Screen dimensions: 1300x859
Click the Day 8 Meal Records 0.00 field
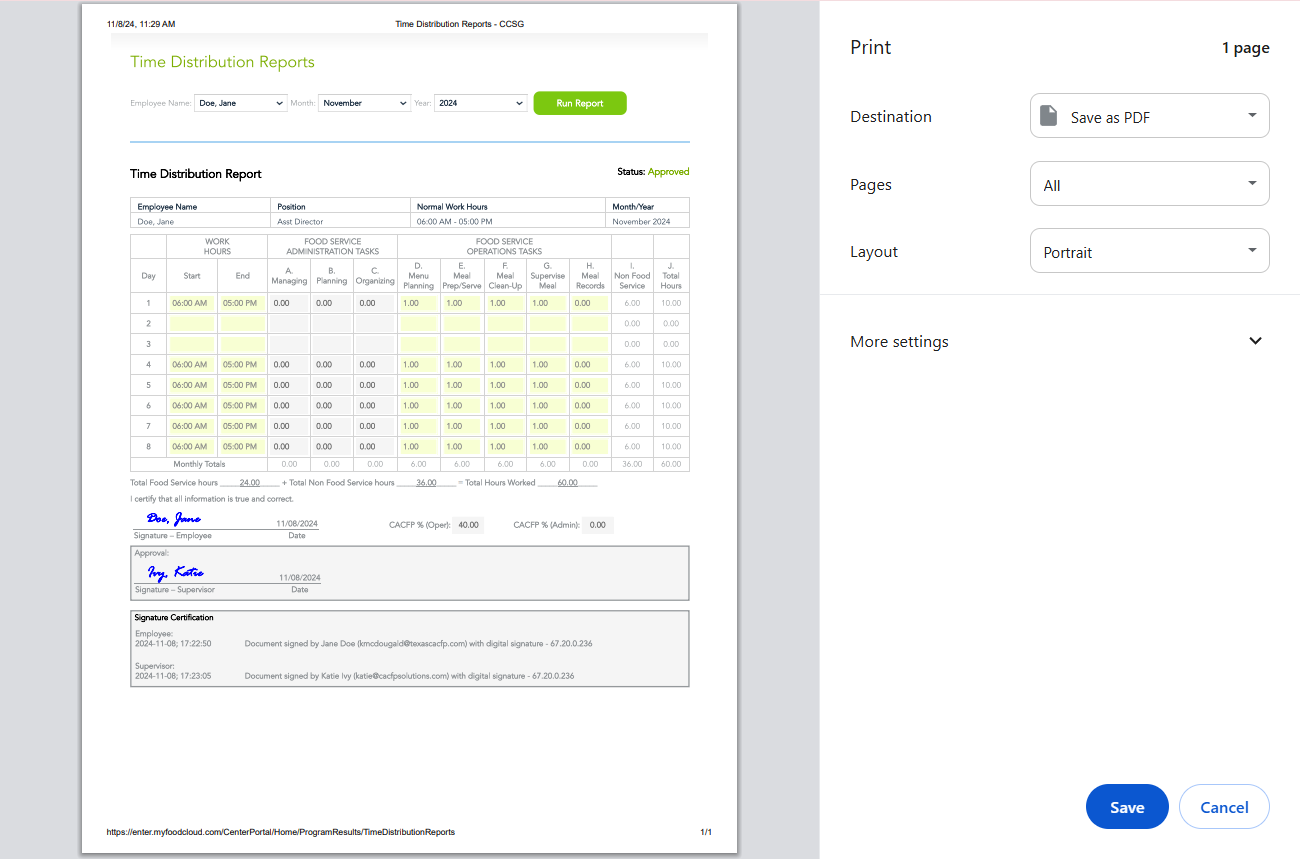590,447
